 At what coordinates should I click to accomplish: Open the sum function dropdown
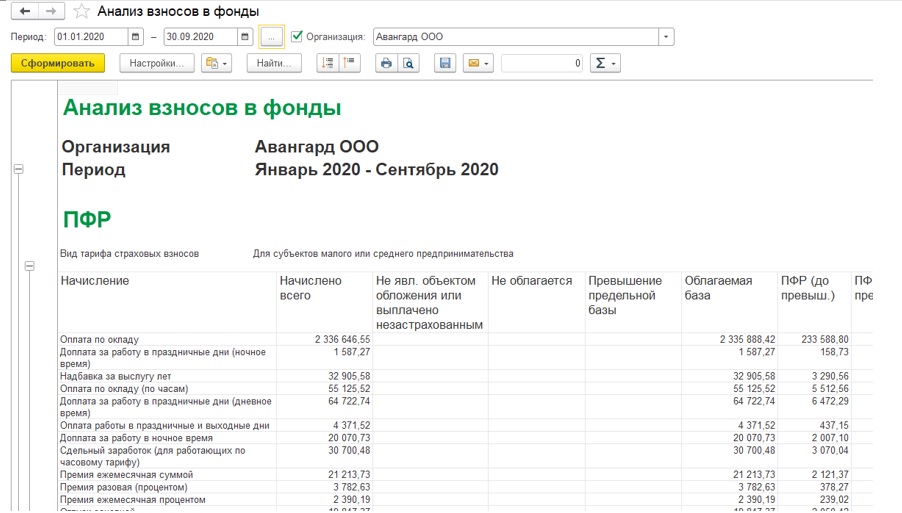[x=605, y=63]
